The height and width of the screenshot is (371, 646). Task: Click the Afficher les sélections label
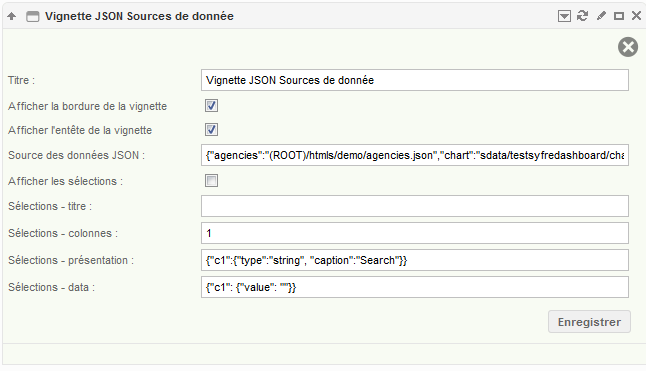65,181
